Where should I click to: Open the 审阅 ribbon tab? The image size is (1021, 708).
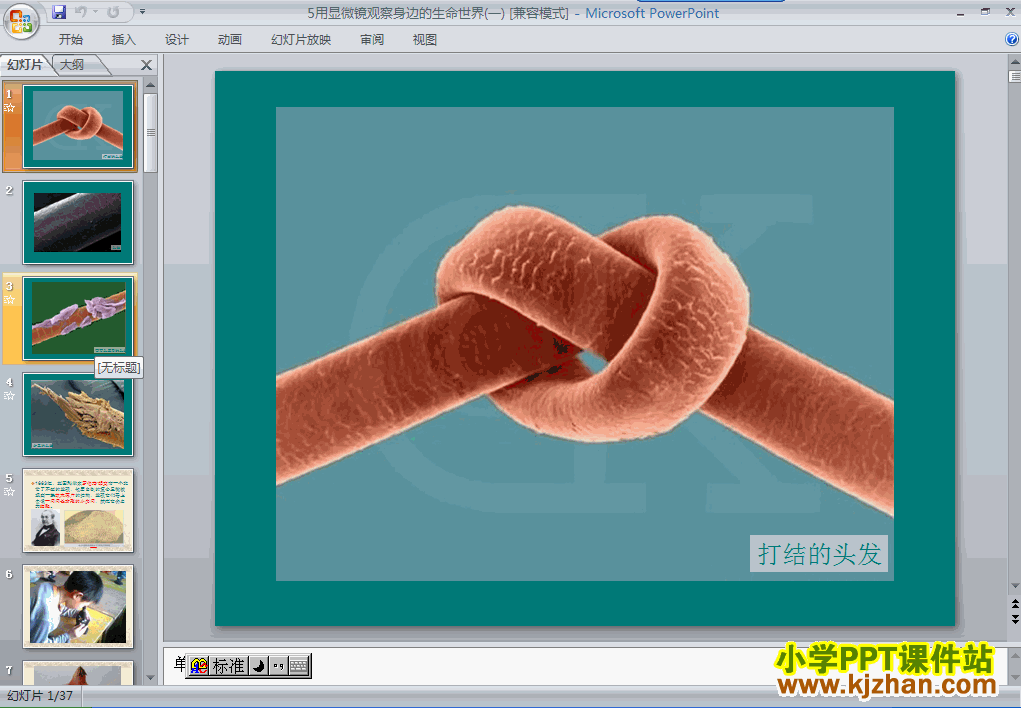click(x=372, y=40)
